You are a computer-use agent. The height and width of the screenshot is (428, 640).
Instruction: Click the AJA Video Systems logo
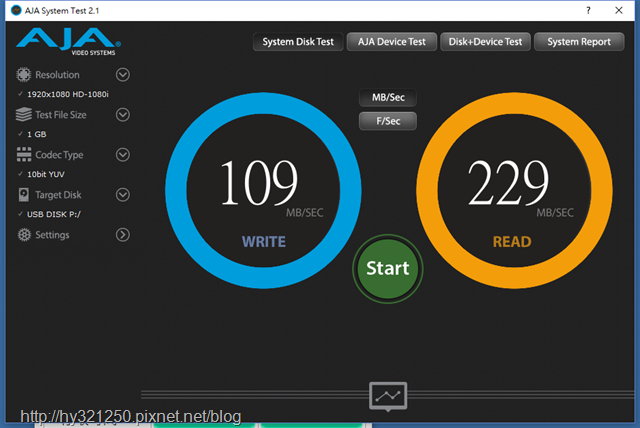69,41
